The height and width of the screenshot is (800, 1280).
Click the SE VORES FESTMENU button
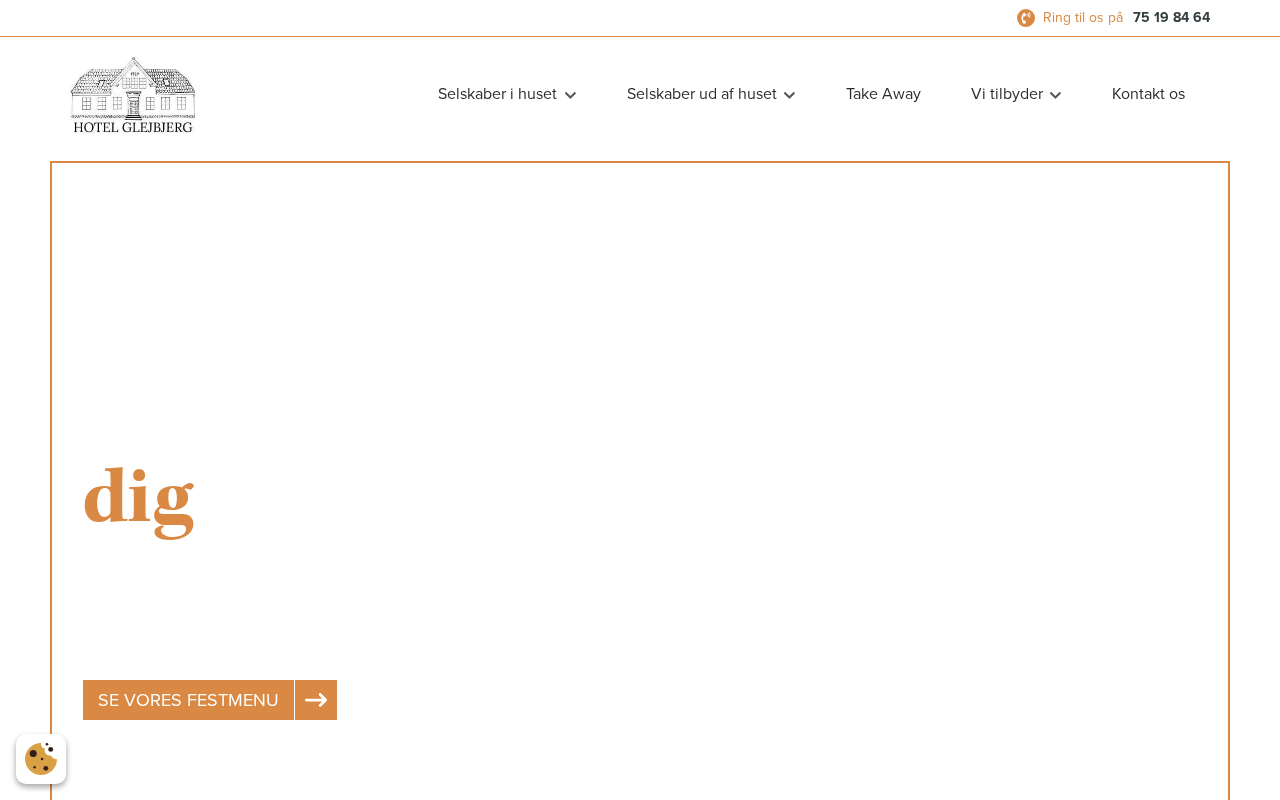pyautogui.click(x=188, y=700)
